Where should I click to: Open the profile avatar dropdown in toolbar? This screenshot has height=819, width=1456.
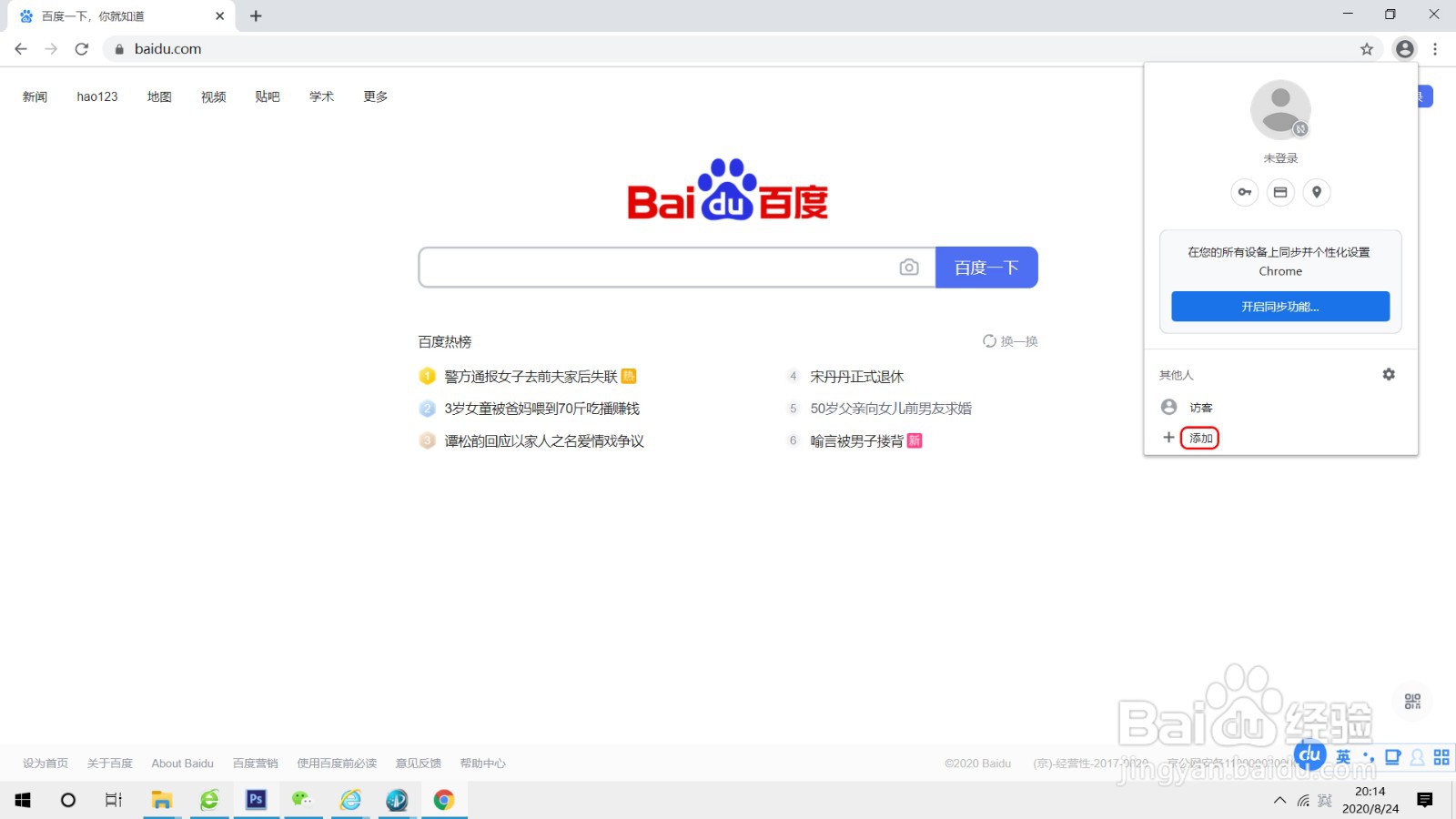[1404, 49]
